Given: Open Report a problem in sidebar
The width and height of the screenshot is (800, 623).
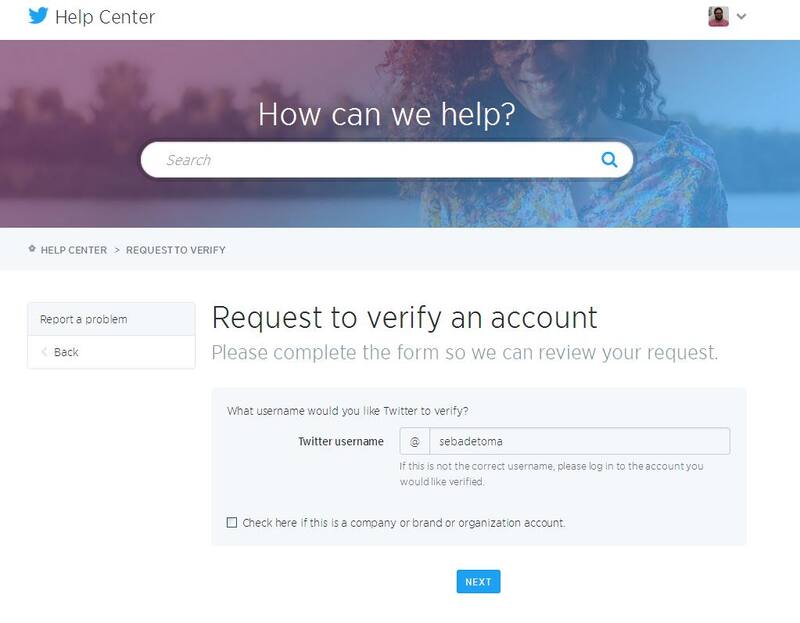Looking at the screenshot, I should click(84, 319).
